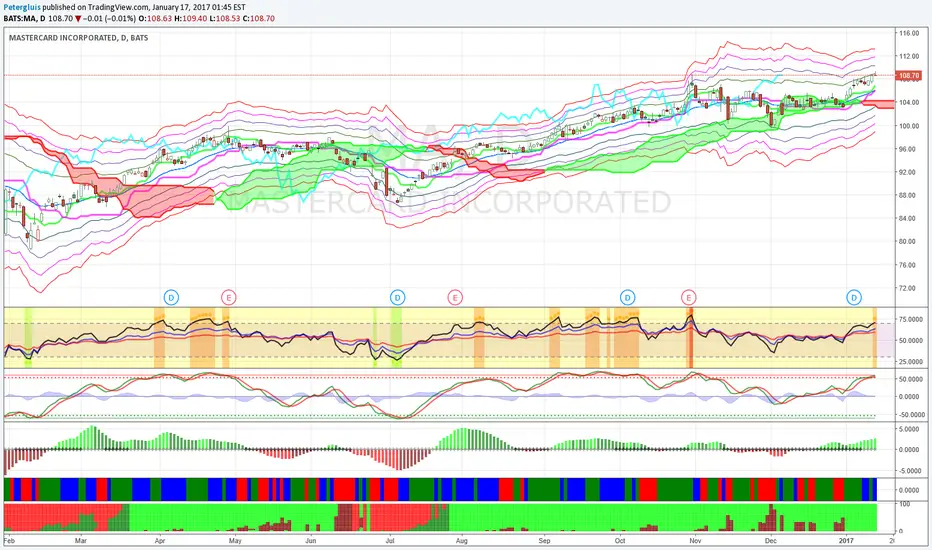Screen dimensions: 932x550
Task: Open the Petergluis author link
Action: point(22,7)
